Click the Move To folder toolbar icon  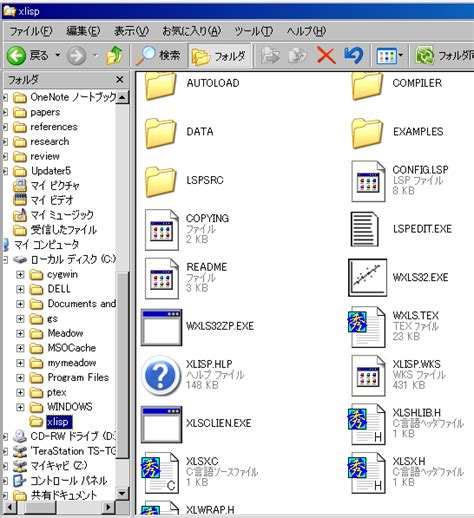(270, 55)
